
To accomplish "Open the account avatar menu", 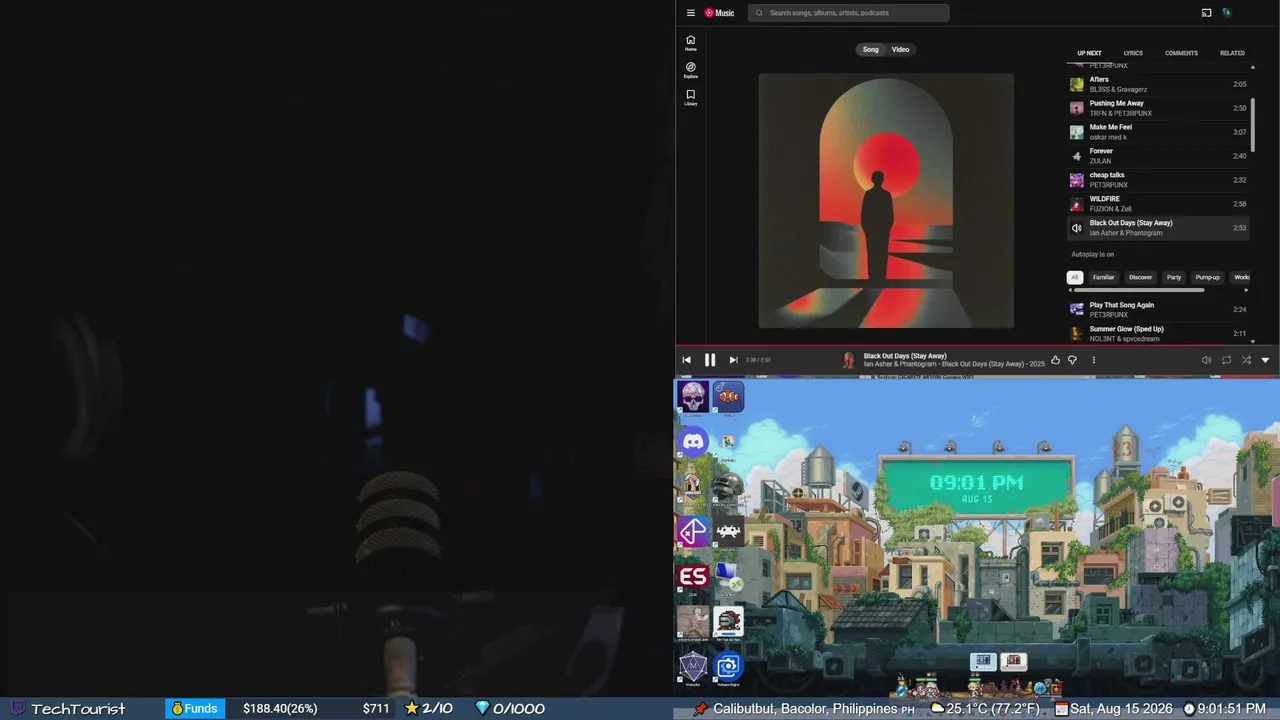I will pyautogui.click(x=1226, y=13).
